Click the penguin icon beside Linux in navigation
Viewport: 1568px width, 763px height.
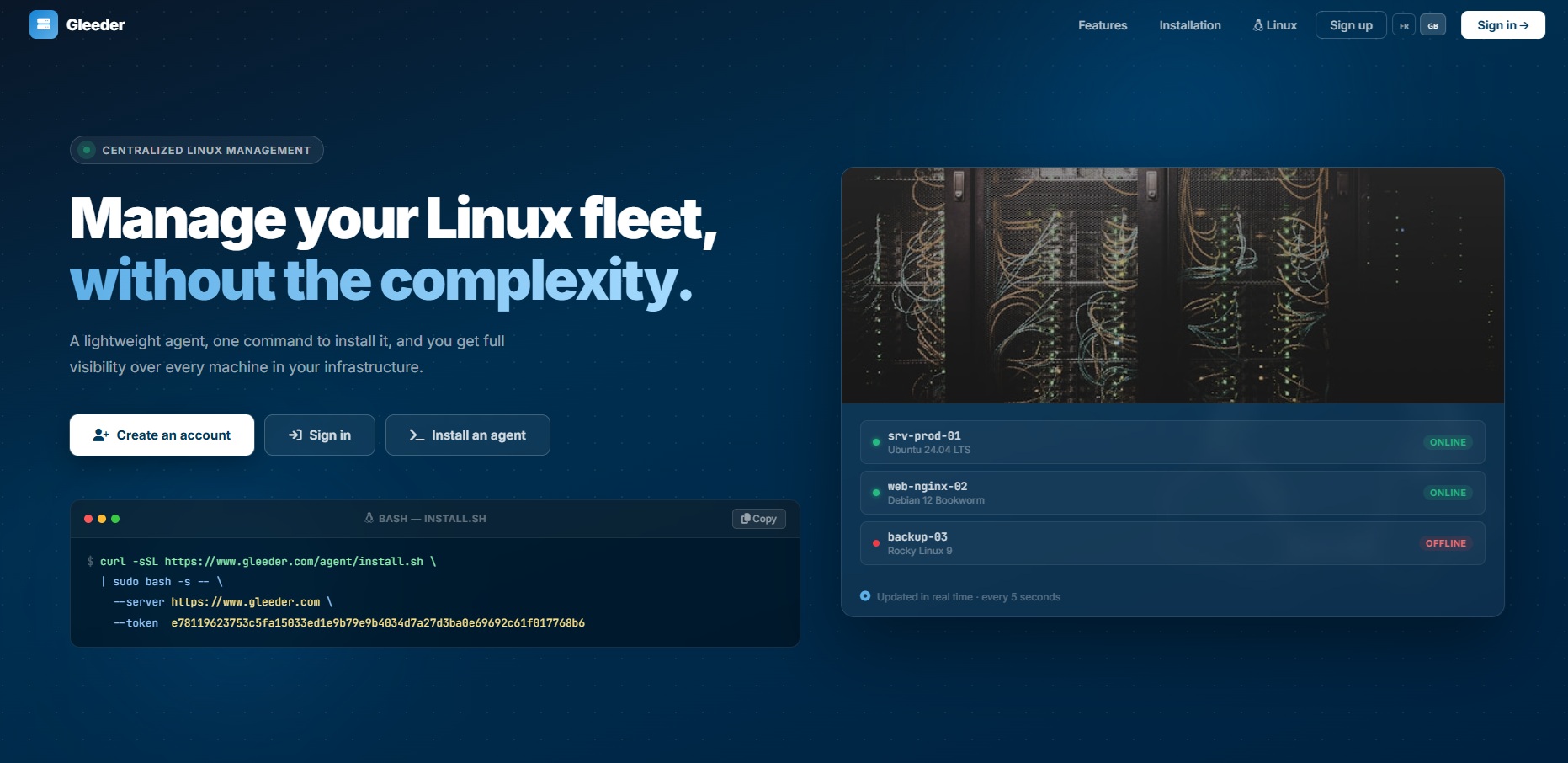click(x=1258, y=25)
